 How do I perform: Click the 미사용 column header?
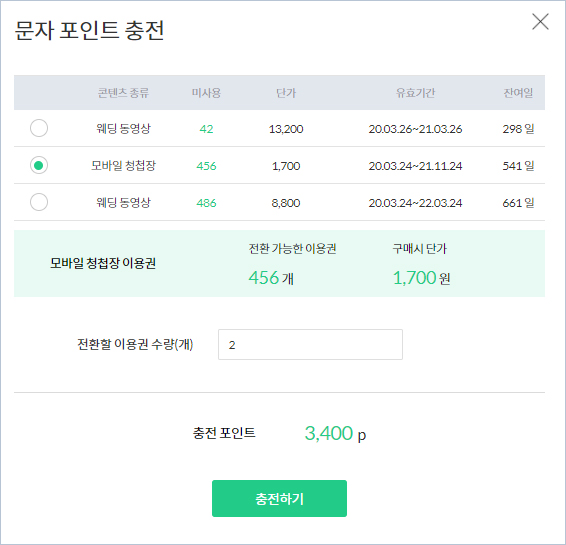pos(206,93)
